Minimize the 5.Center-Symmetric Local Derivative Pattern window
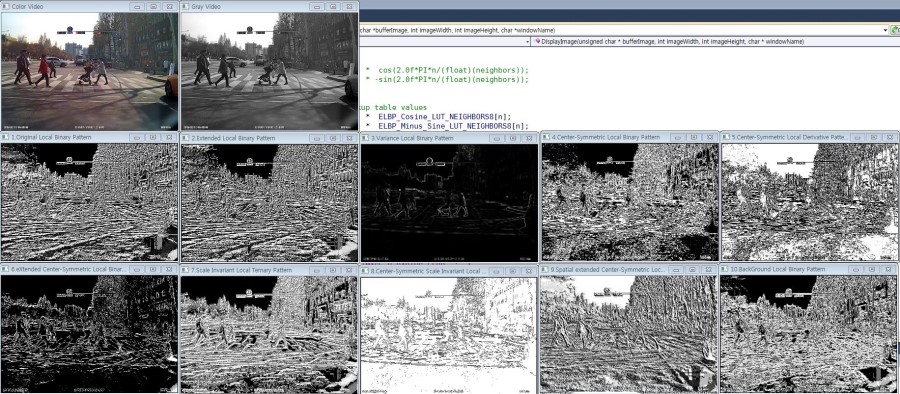Screen dimensions: 900x394 tap(858, 137)
